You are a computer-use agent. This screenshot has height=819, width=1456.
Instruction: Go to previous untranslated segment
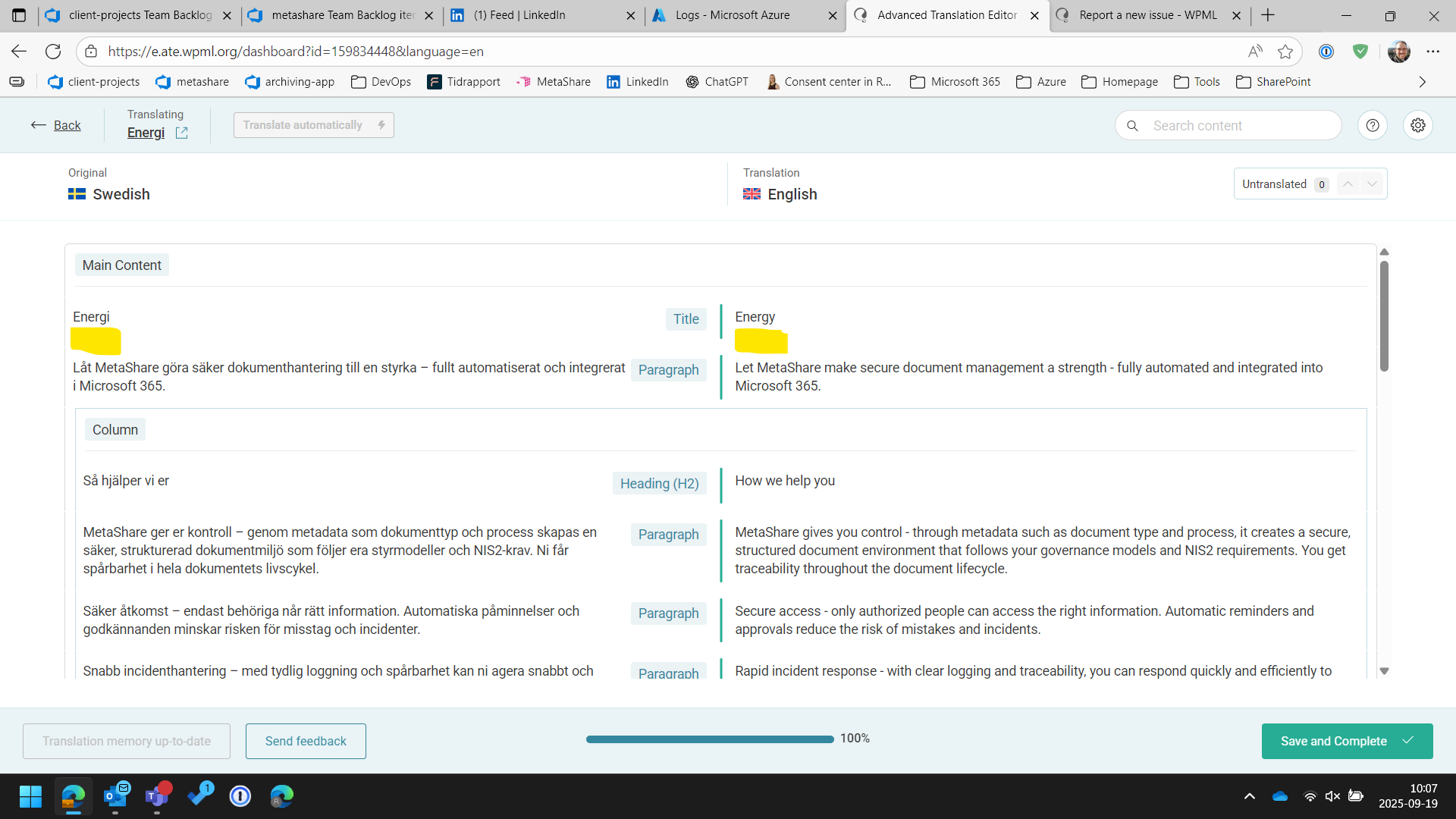(x=1348, y=184)
